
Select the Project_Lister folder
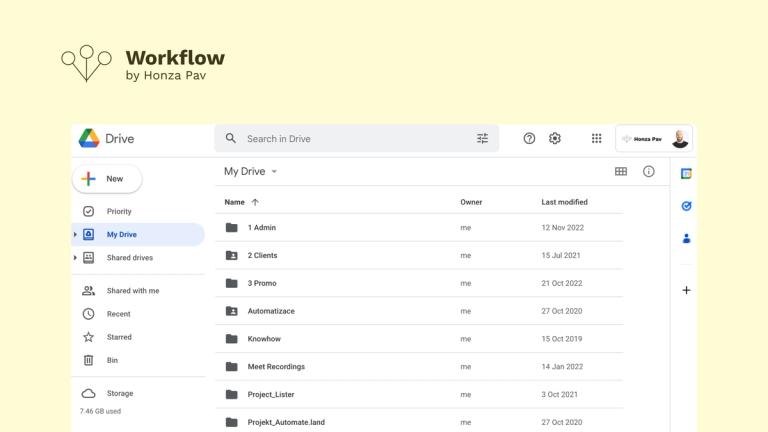[419, 394]
